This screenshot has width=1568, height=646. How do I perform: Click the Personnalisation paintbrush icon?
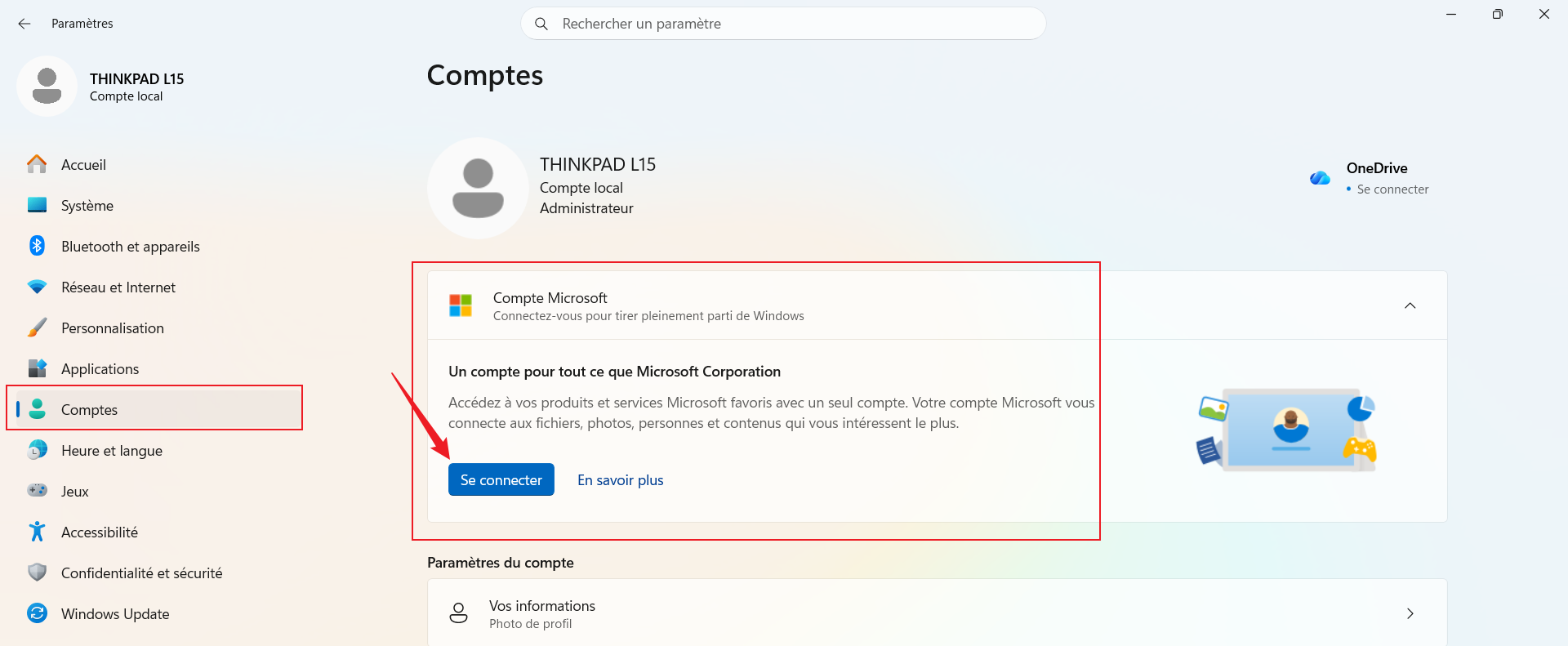pyautogui.click(x=37, y=327)
